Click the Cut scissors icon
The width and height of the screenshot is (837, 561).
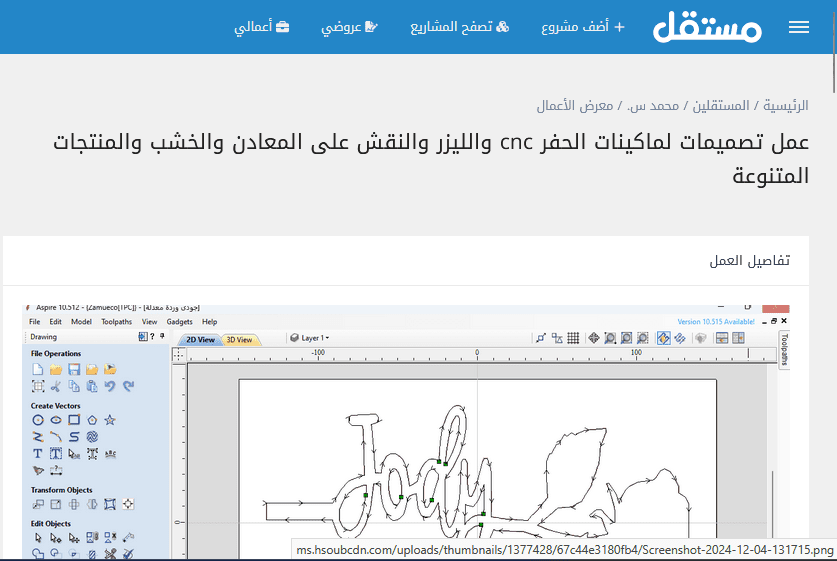(56, 386)
